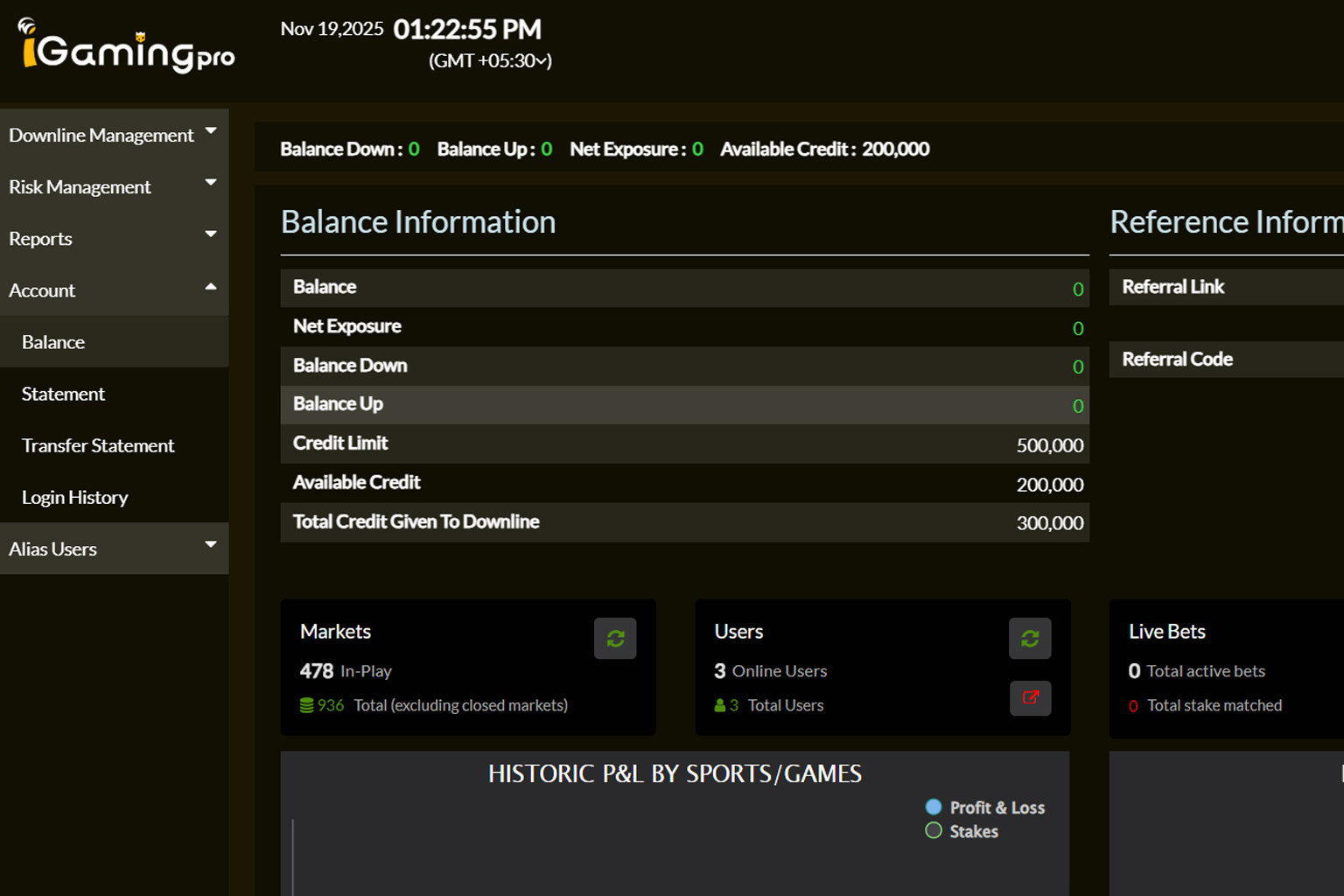Open Statement from Account submenu
Viewport: 1344px width, 896px height.
(x=63, y=394)
